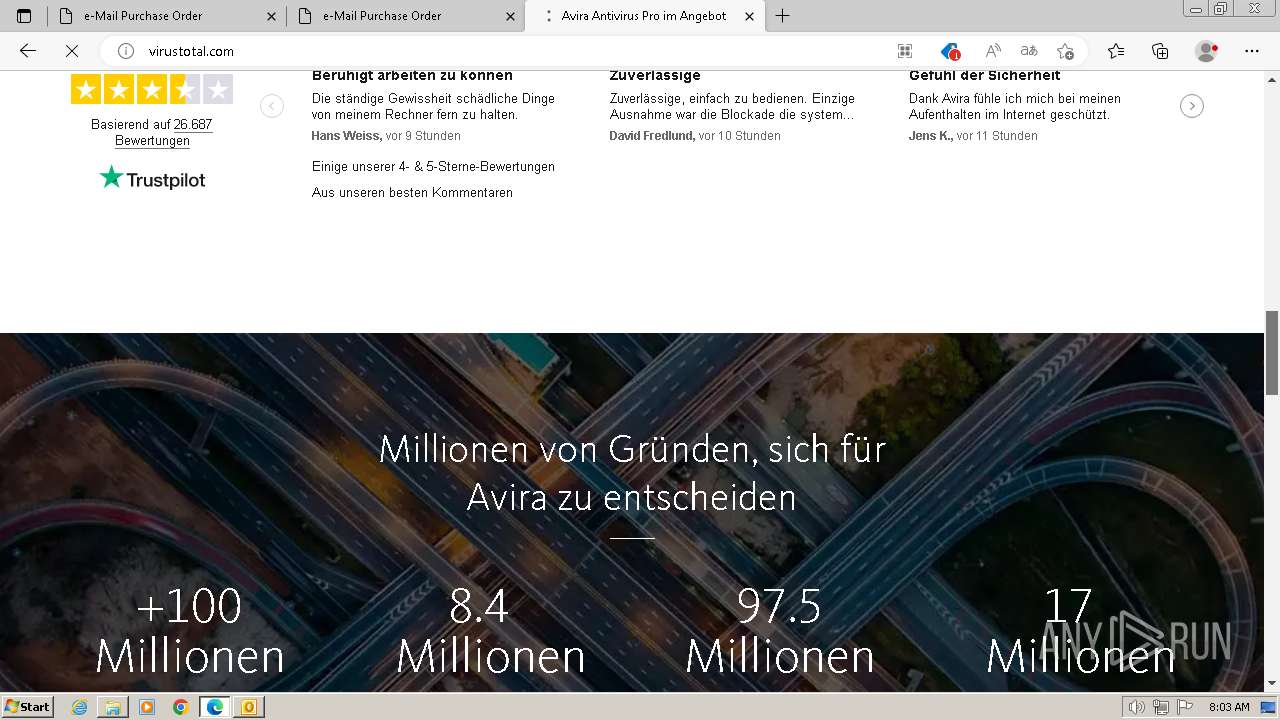Open the Windows Start menu

click(x=27, y=706)
